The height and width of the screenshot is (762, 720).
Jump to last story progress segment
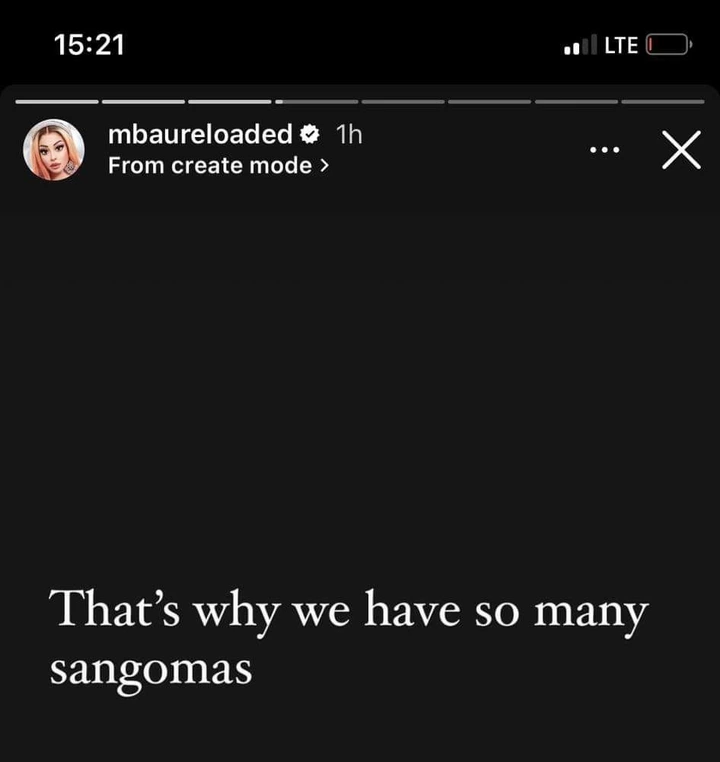[663, 102]
